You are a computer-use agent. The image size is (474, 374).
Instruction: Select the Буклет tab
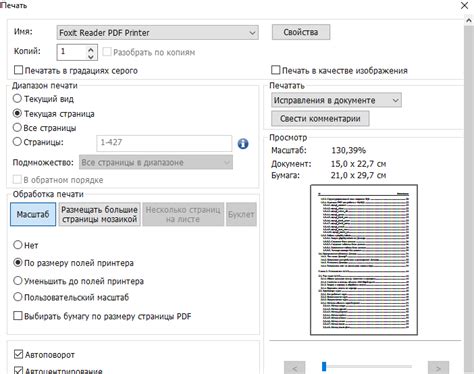click(241, 214)
